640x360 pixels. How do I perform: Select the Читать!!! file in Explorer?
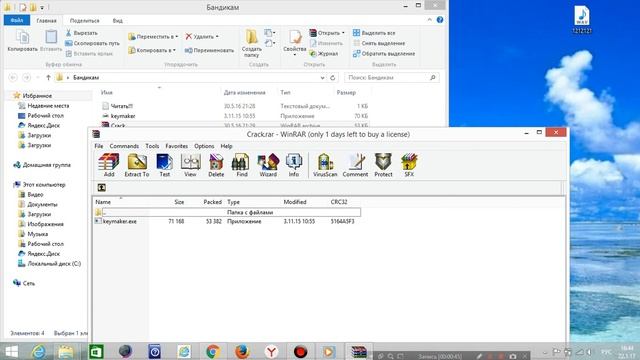point(122,106)
